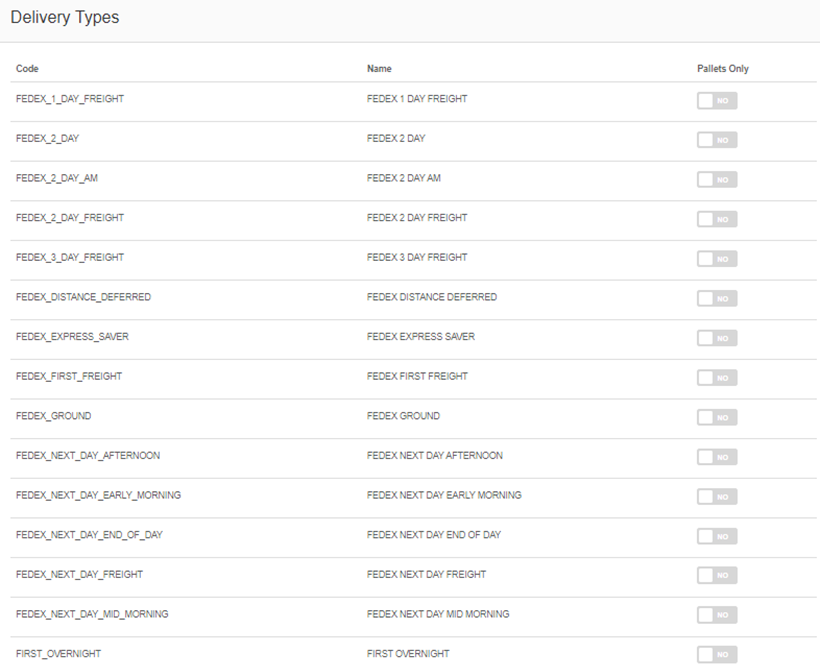Enable Pallets Only for FEDEX_GROUND
820x665 pixels.
tap(717, 417)
